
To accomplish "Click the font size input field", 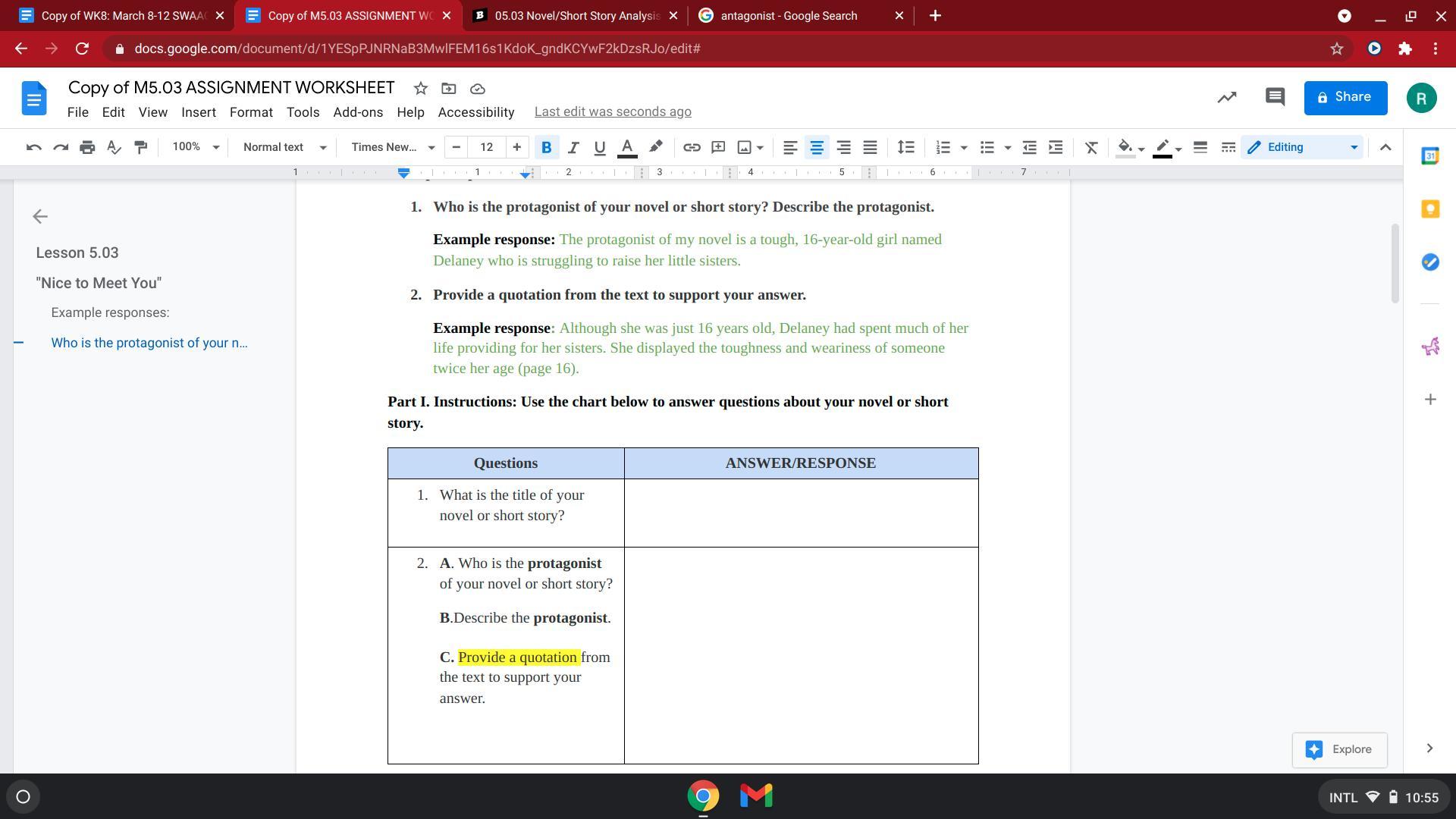I will [486, 147].
